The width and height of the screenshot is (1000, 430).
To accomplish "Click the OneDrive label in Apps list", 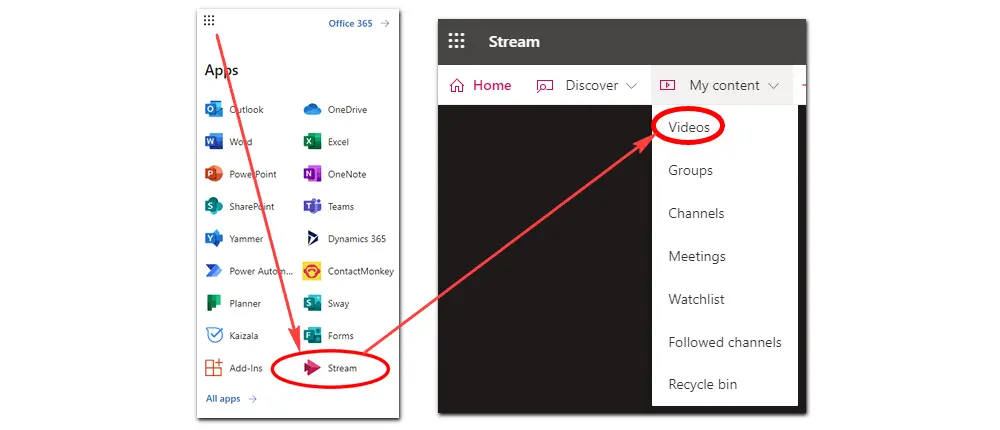I will [x=347, y=110].
